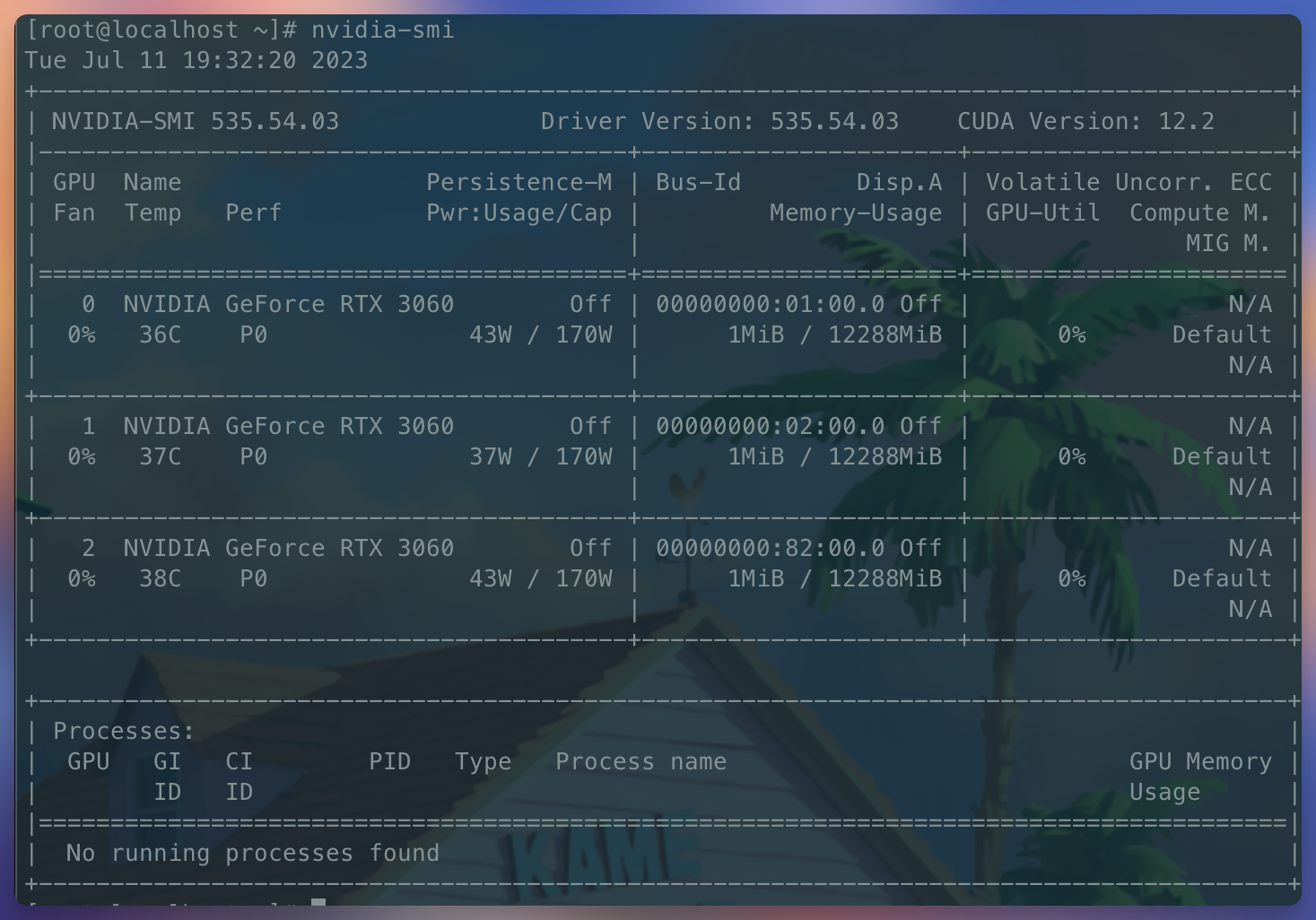1316x920 pixels.
Task: Click power usage '37W / 170W'
Action: point(541,456)
